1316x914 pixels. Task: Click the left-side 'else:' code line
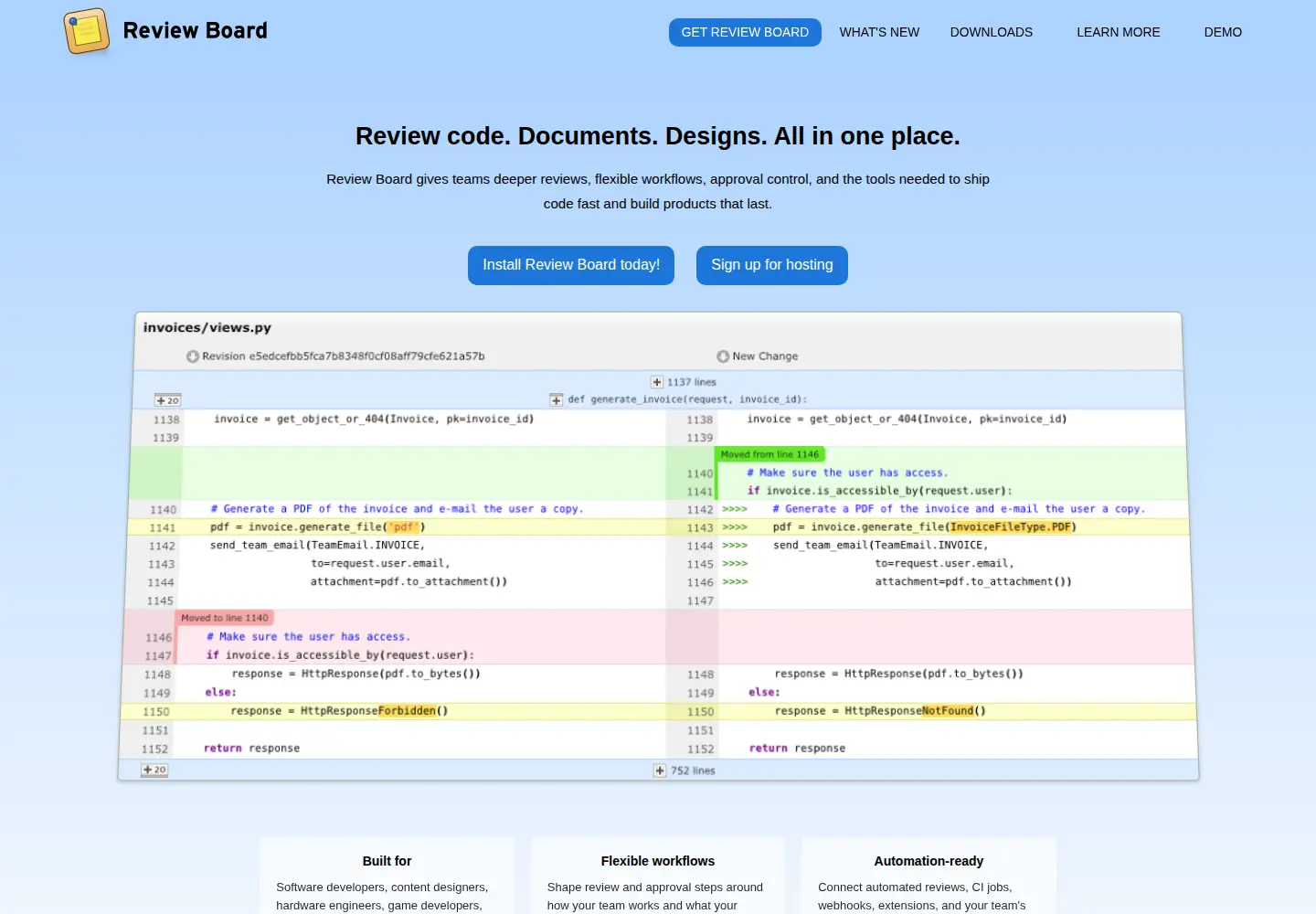pos(220,693)
